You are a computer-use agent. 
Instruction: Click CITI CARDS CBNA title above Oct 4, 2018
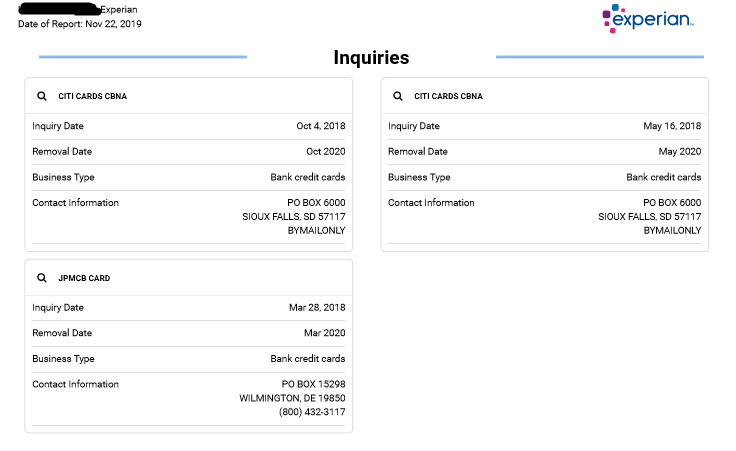92,96
